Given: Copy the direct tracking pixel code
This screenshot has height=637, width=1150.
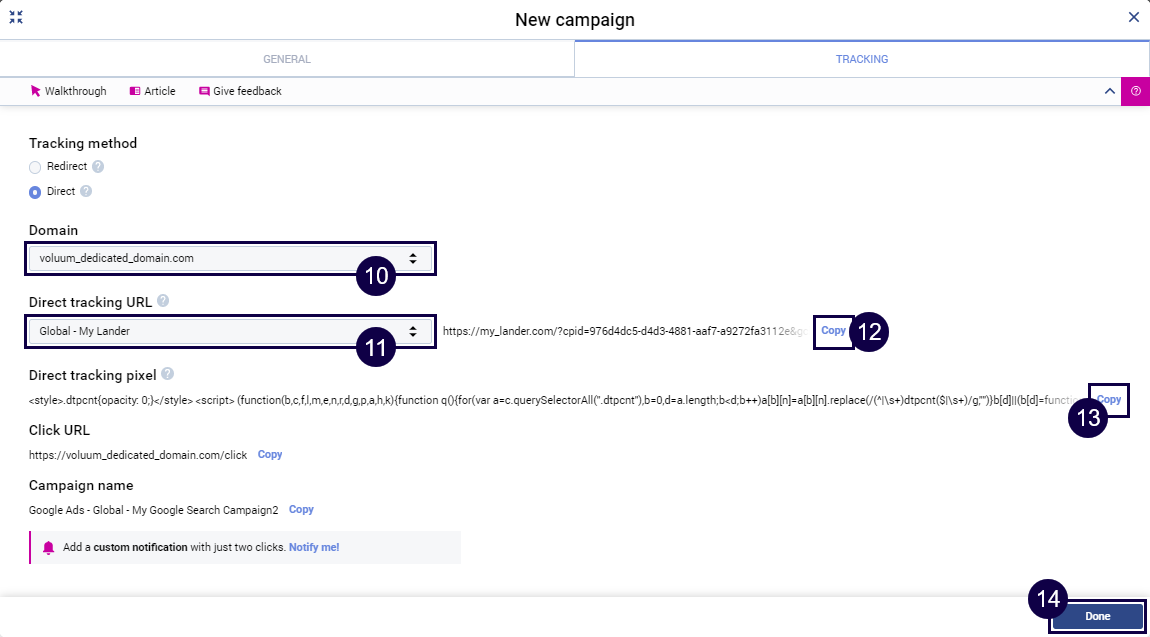Looking at the screenshot, I should click(x=1108, y=399).
